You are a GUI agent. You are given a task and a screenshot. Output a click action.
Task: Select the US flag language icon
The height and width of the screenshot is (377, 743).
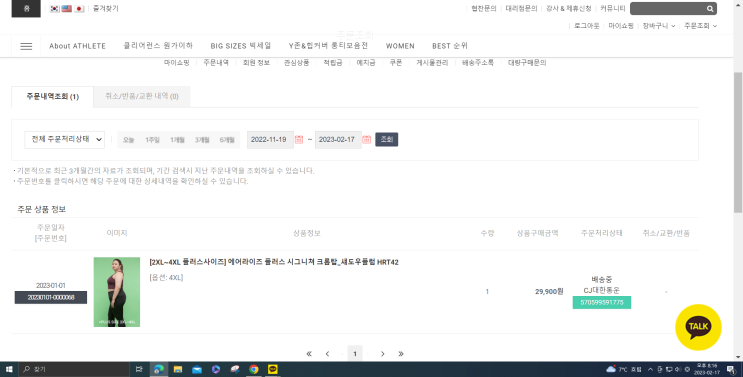tap(67, 9)
